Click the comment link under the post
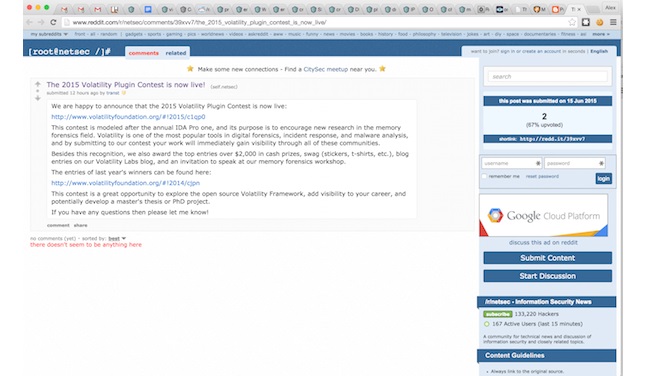 pos(58,225)
